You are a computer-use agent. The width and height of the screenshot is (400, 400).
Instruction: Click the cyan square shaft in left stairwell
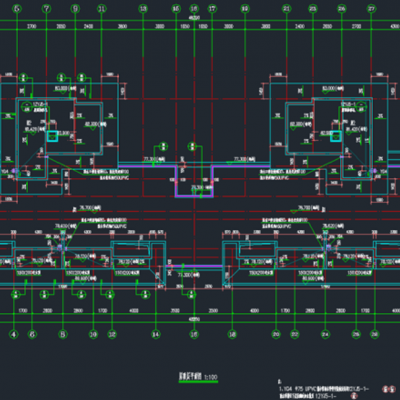52,136
